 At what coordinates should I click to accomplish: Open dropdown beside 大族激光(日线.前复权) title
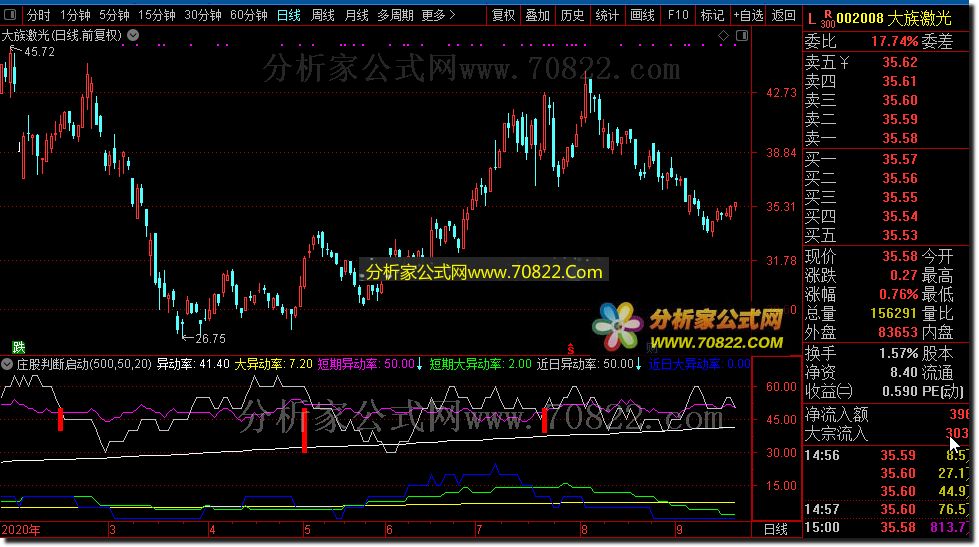133,36
